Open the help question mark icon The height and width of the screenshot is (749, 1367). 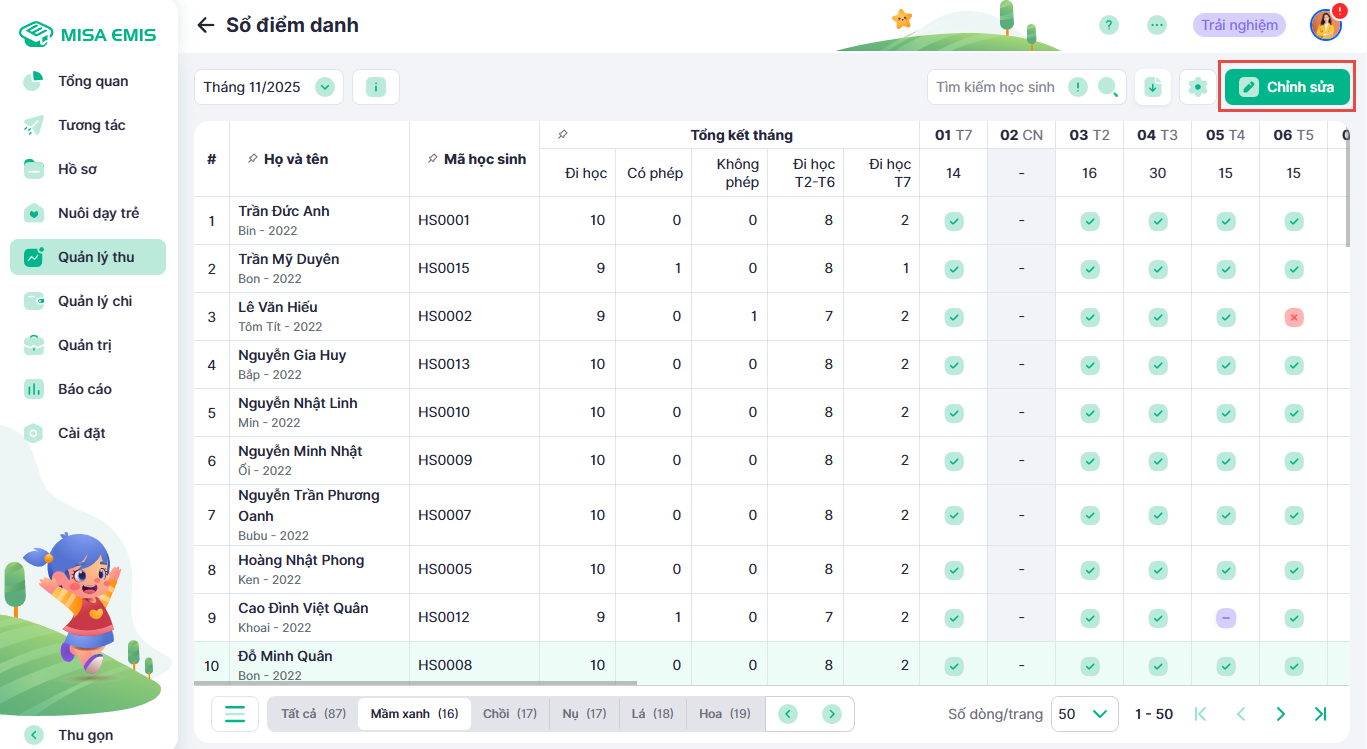pyautogui.click(x=1109, y=25)
